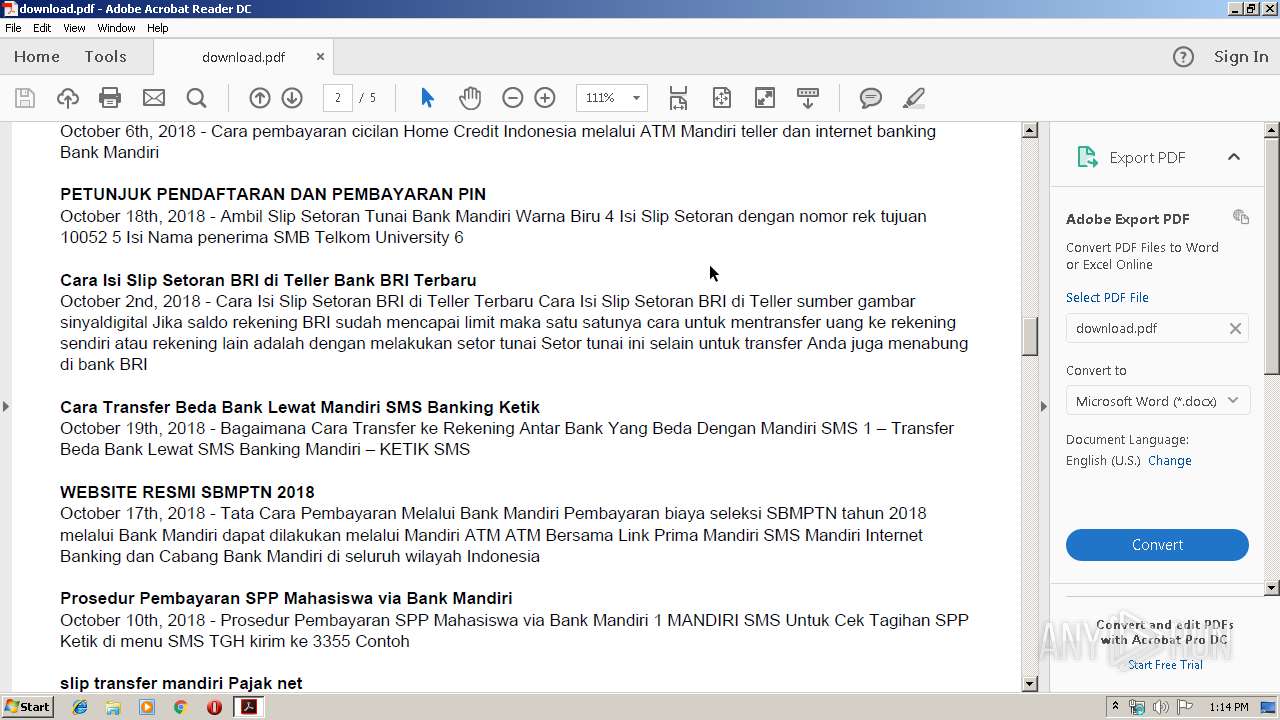Zoom in with the plus icon
This screenshot has width=1280, height=720.
[545, 98]
